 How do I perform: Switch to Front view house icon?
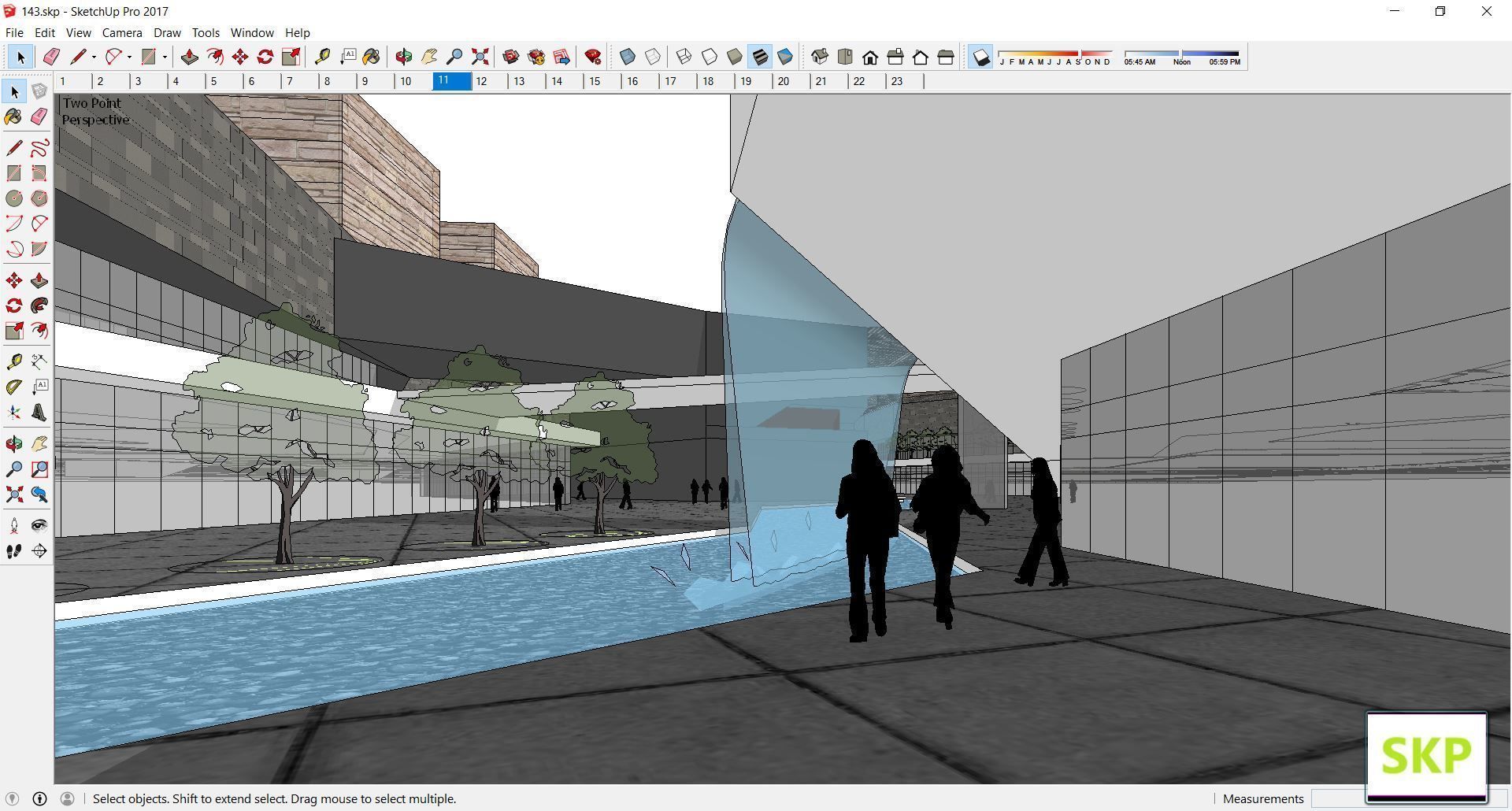[870, 57]
